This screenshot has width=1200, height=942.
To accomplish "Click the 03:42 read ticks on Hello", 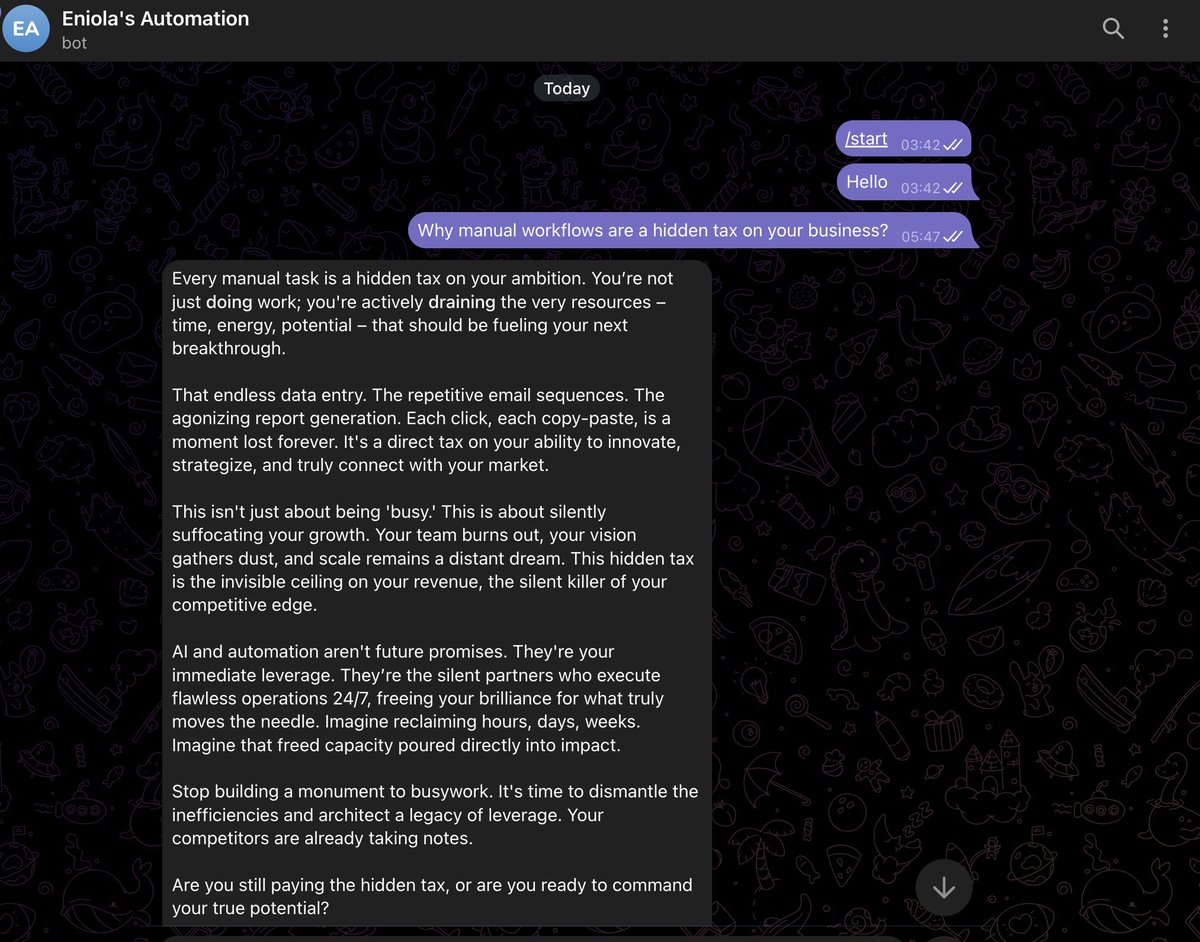I will [952, 188].
